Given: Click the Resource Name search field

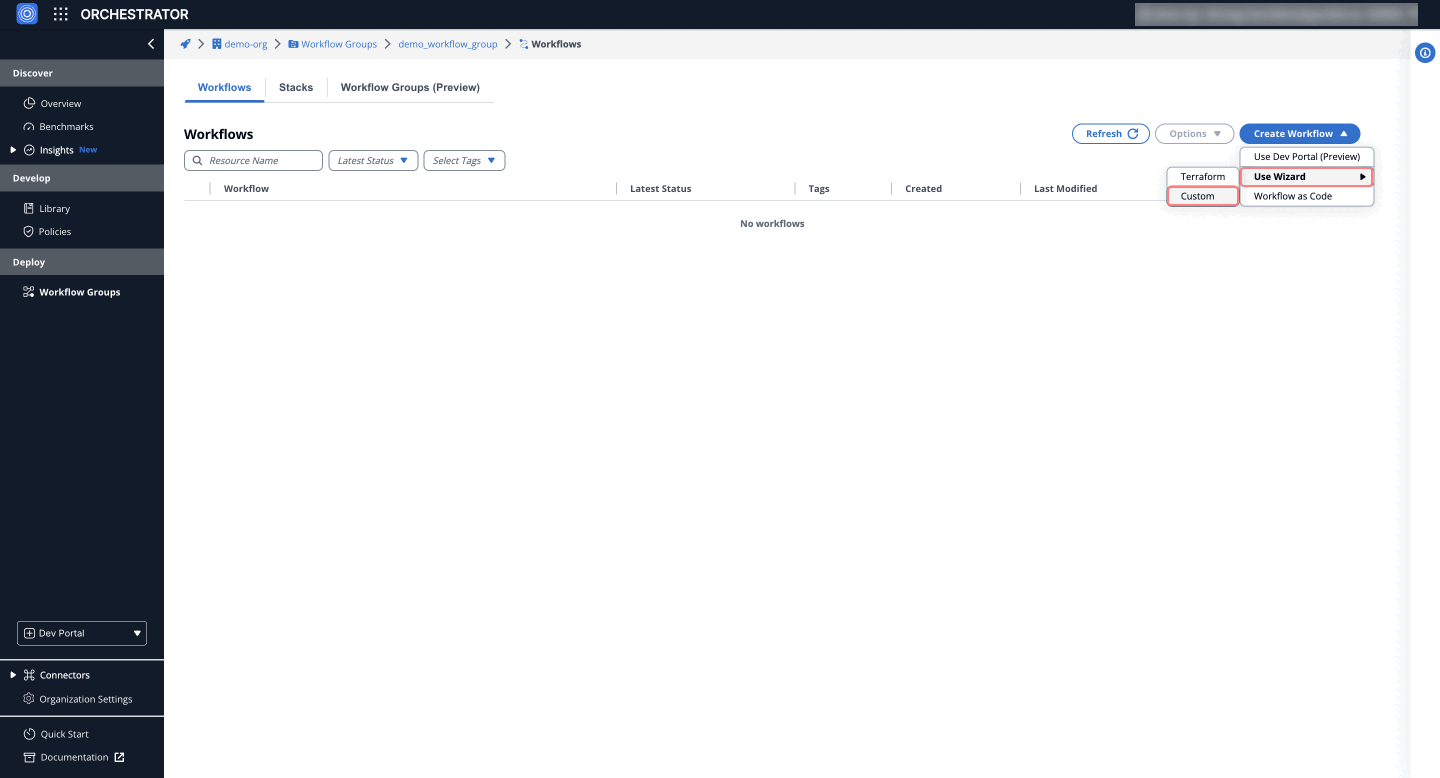Looking at the screenshot, I should click(x=253, y=160).
